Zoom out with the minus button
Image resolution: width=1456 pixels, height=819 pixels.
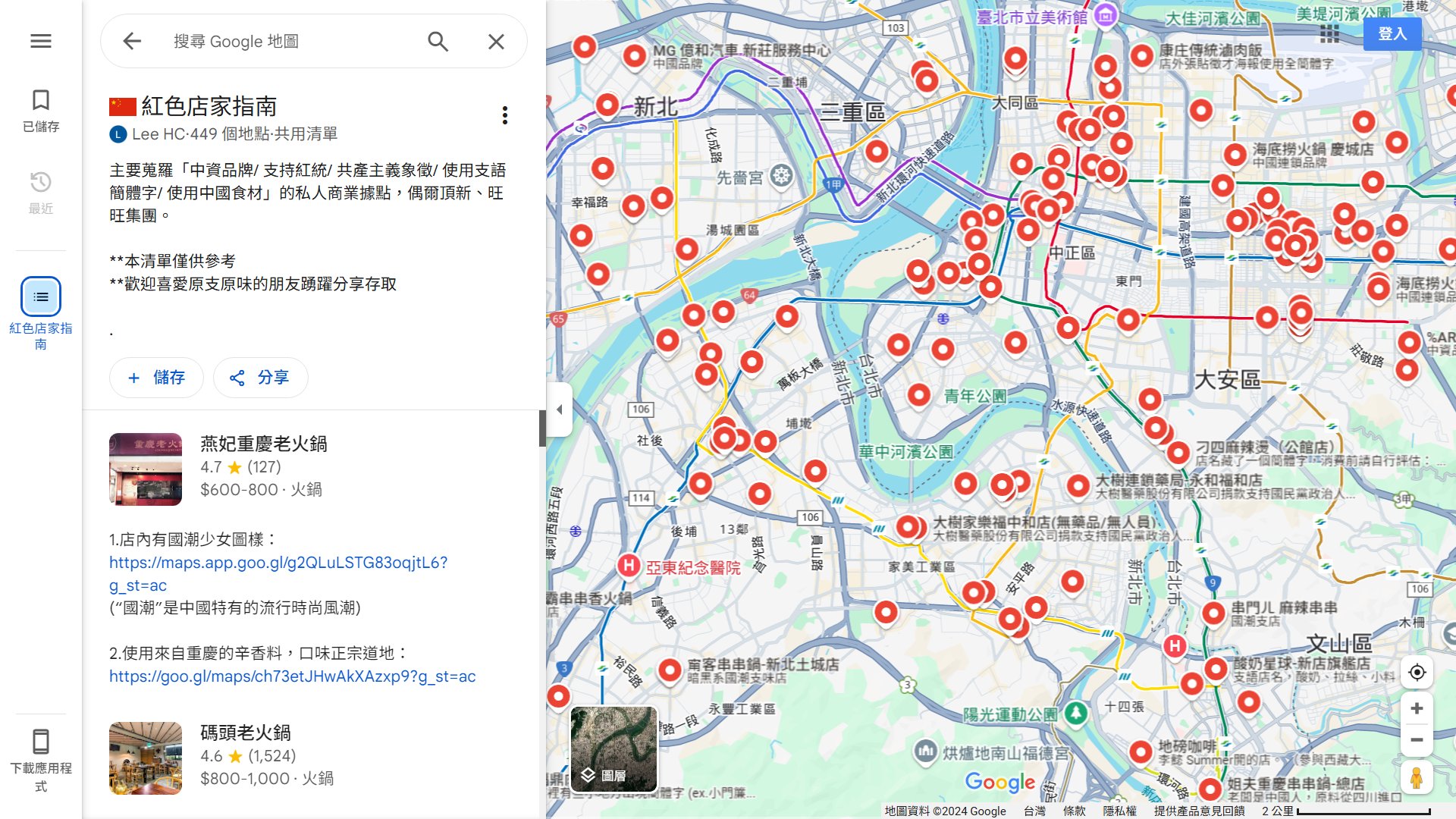(1416, 740)
